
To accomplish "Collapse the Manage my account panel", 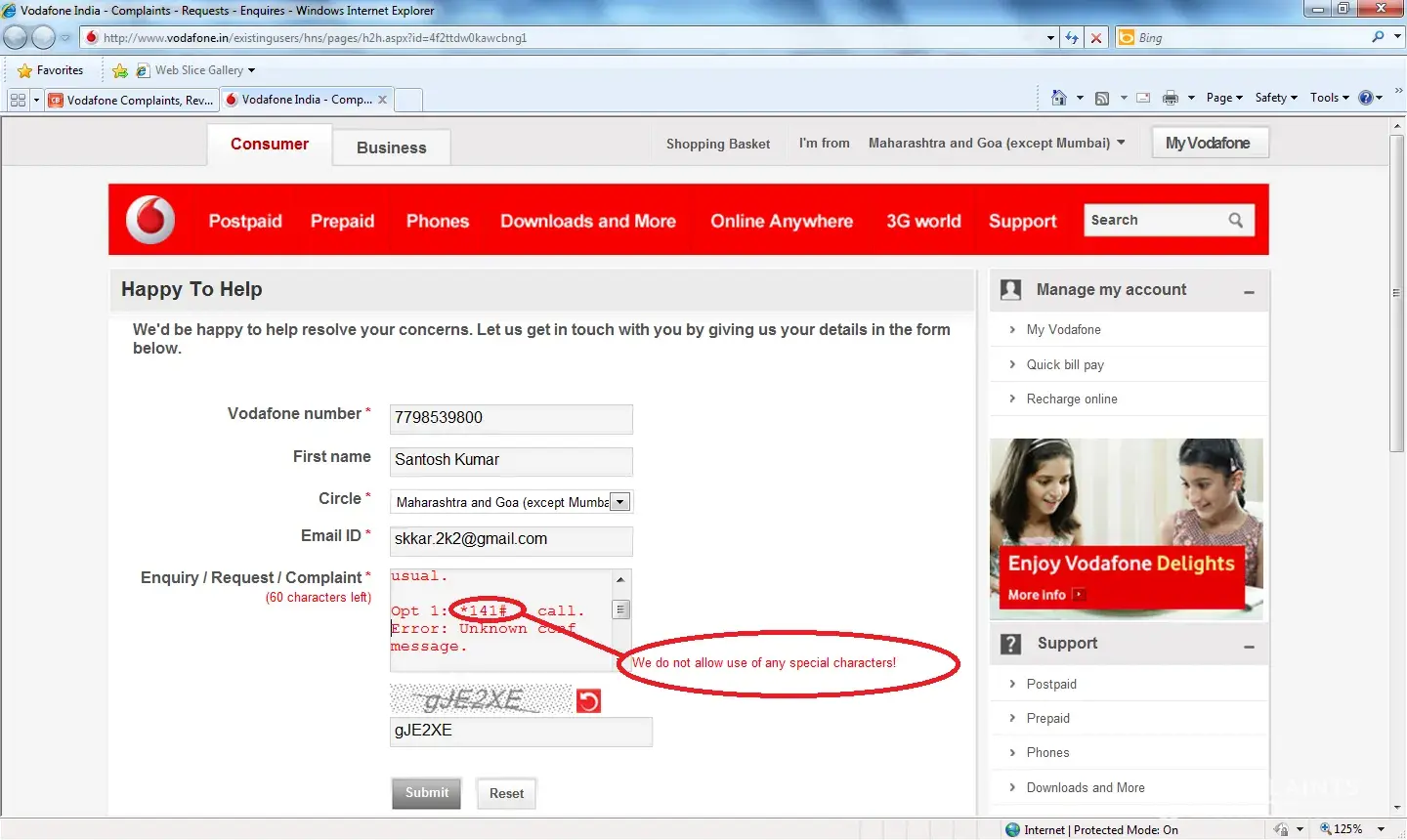I will pos(1249,291).
